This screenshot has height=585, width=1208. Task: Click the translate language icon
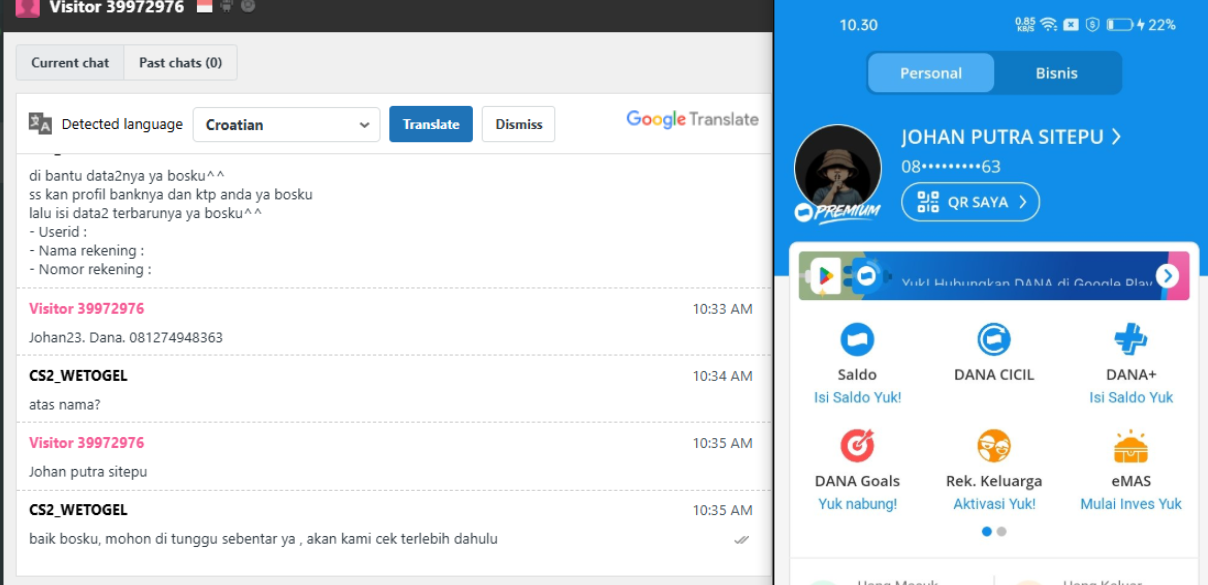[40, 123]
